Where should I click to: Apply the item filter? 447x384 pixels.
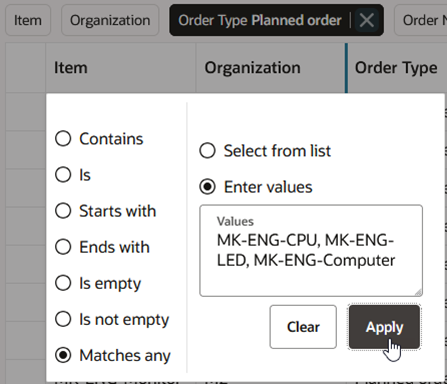(x=384, y=327)
